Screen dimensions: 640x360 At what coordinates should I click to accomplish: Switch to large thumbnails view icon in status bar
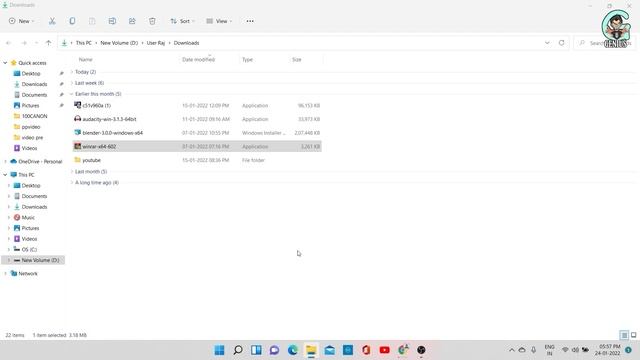coord(633,335)
